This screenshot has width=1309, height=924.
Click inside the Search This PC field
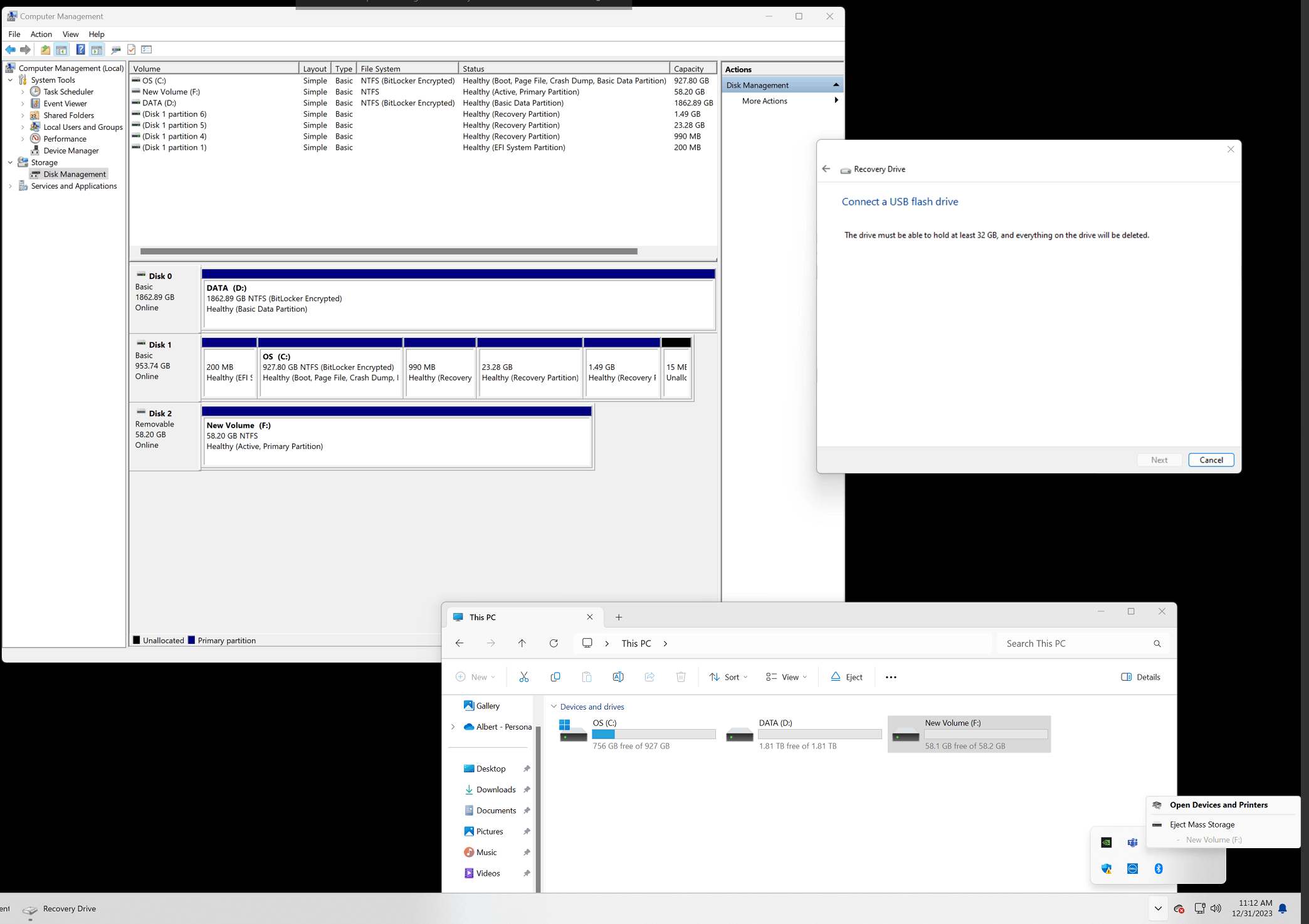click(x=1078, y=643)
